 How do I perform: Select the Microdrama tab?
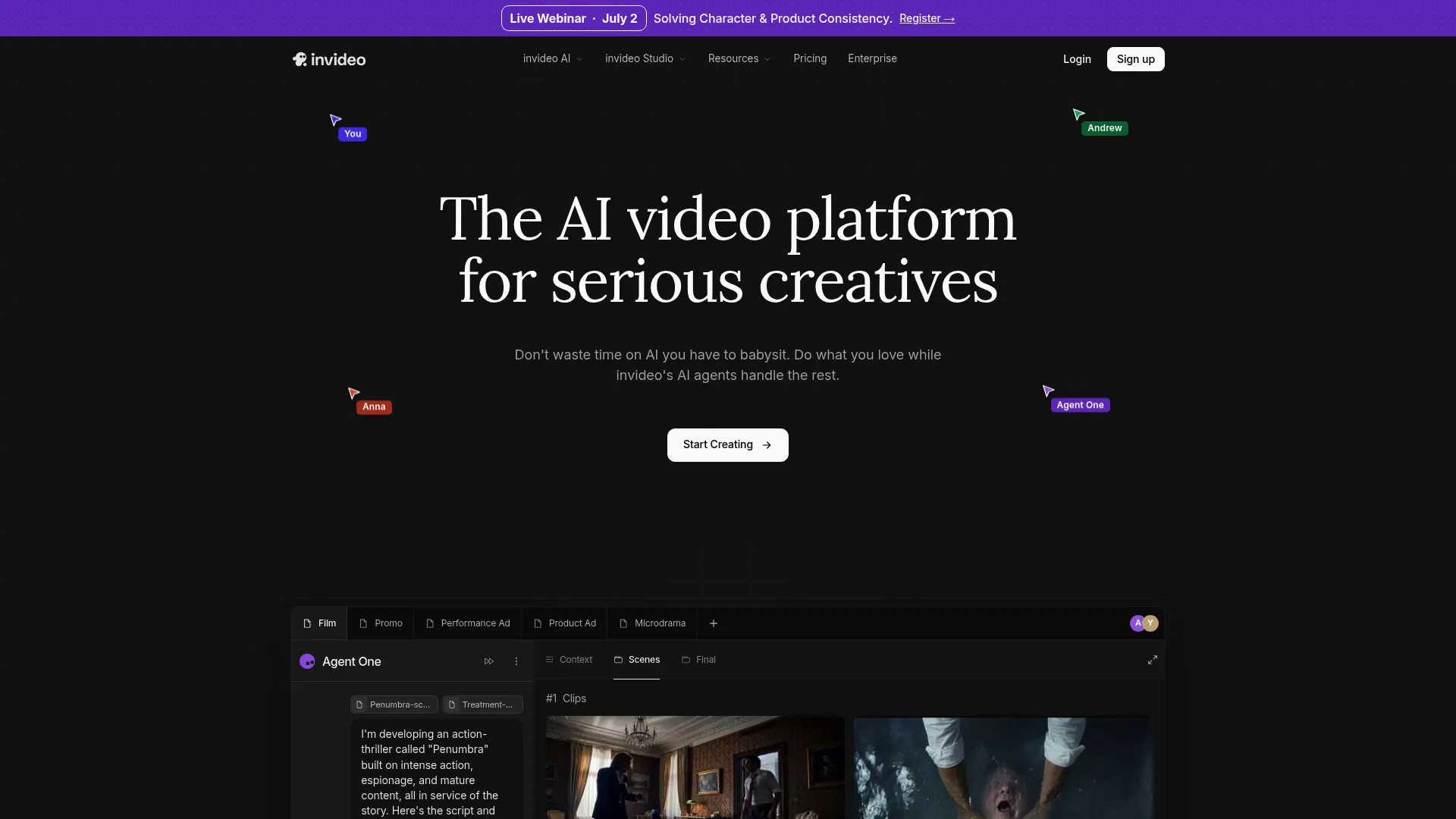point(652,623)
